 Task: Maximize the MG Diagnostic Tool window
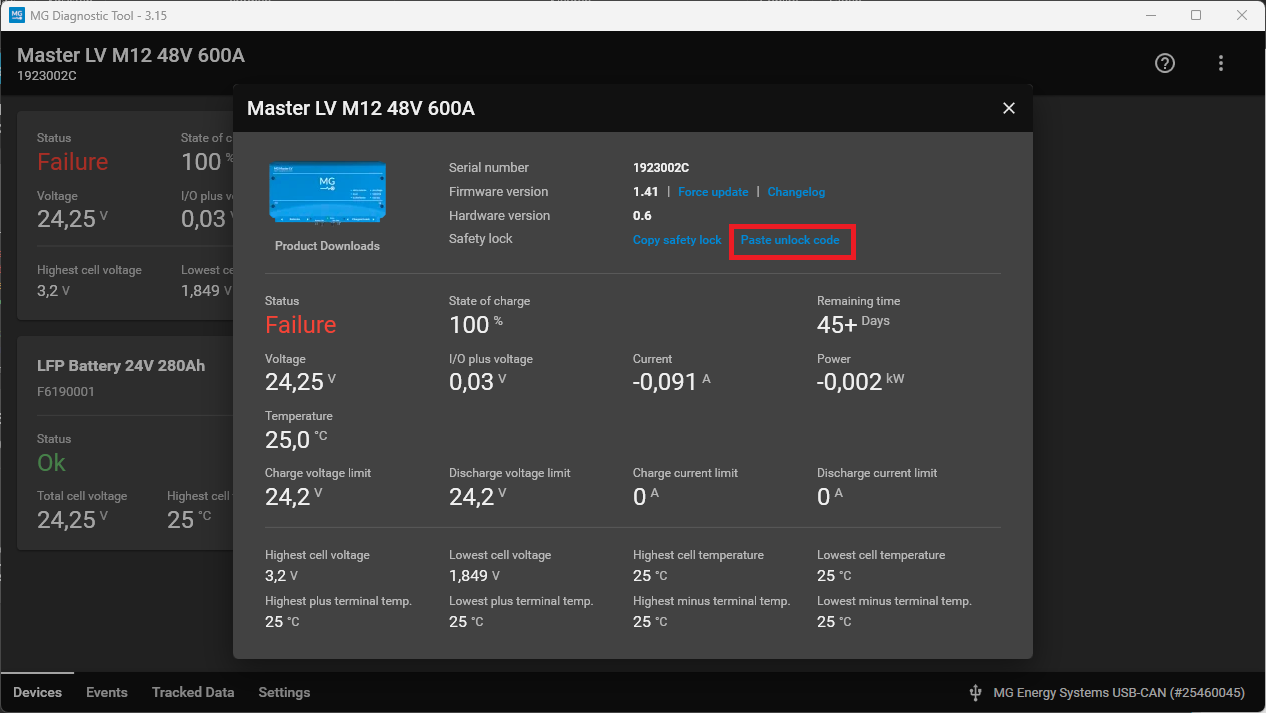pos(1196,15)
